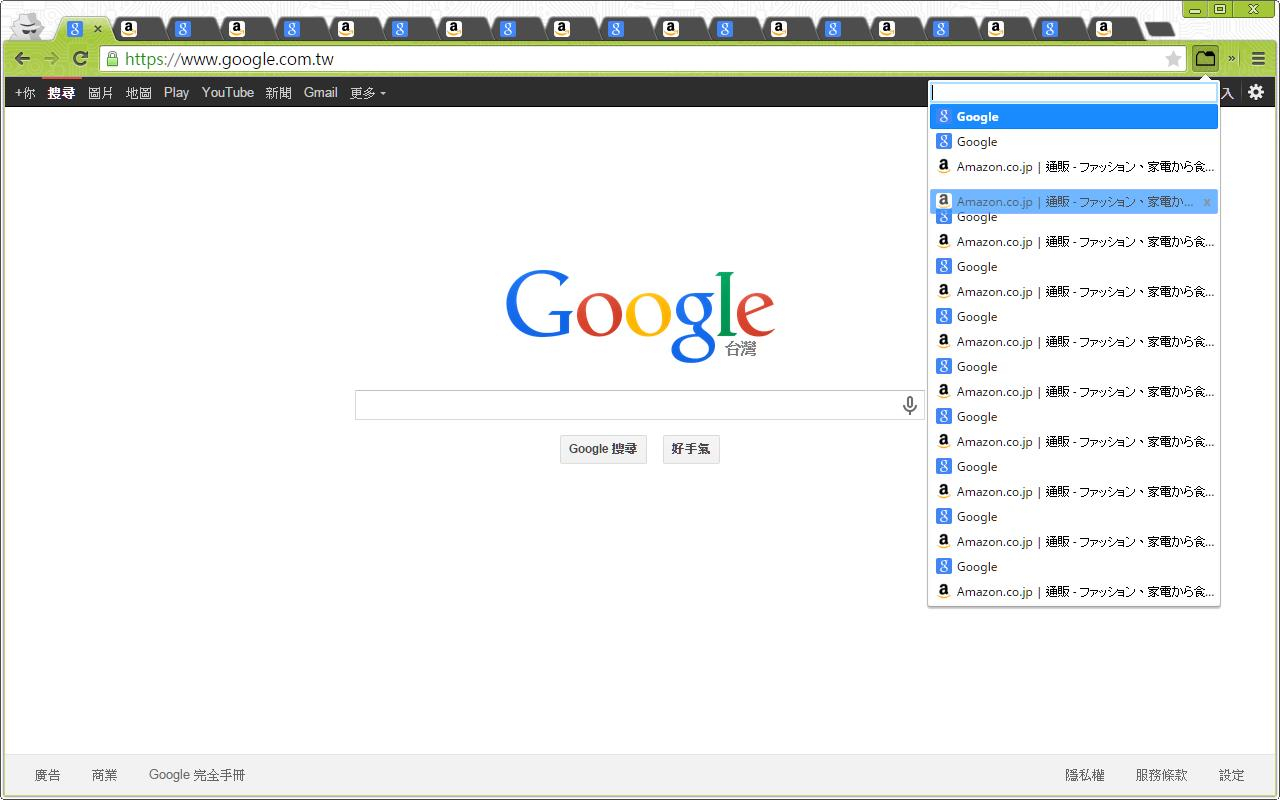The width and height of the screenshot is (1280, 800).
Task: Open the 廣告 footer link
Action: (x=48, y=775)
